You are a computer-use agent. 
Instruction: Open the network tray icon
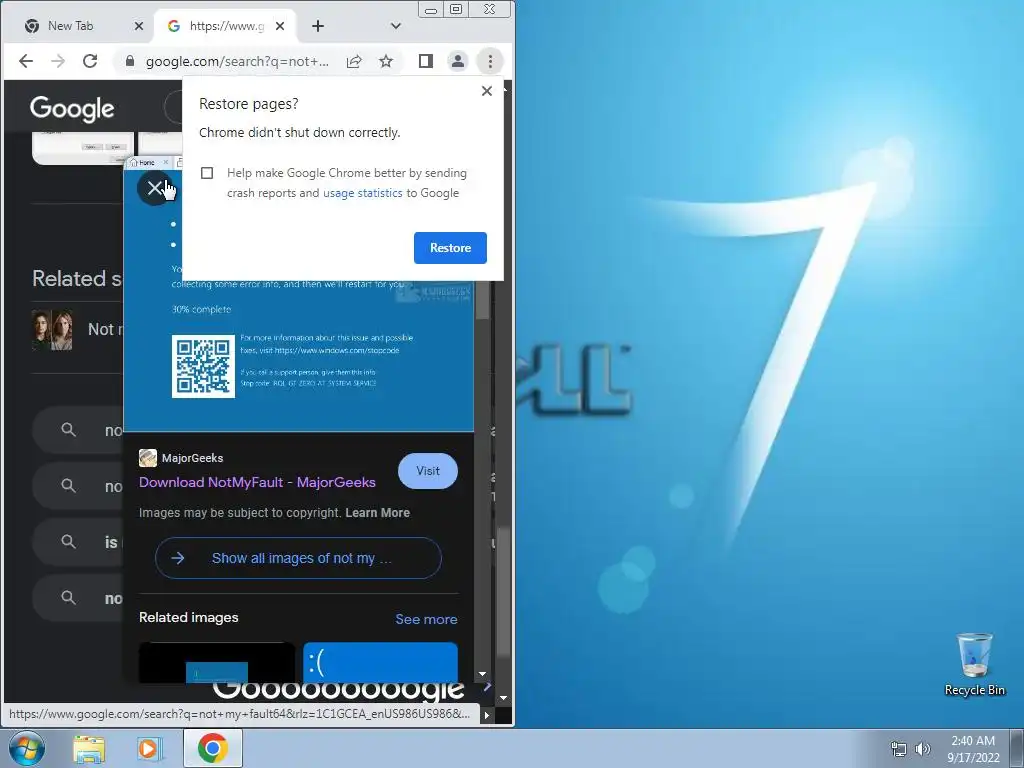click(x=899, y=749)
